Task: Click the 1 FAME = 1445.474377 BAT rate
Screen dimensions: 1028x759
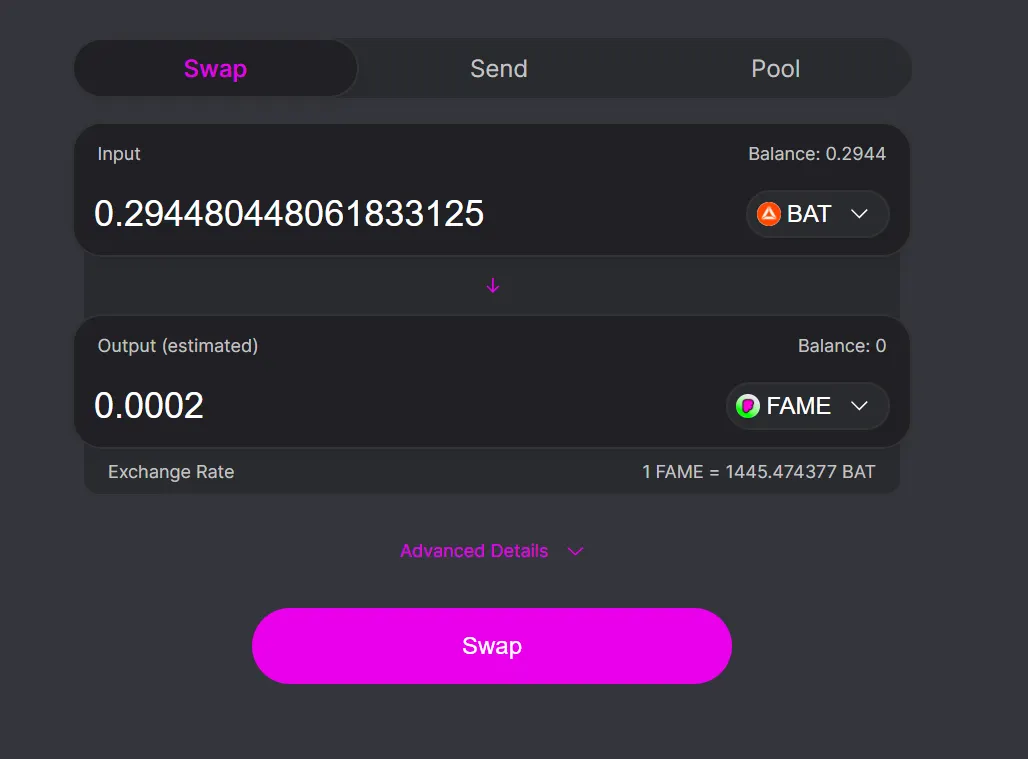Action: click(758, 472)
